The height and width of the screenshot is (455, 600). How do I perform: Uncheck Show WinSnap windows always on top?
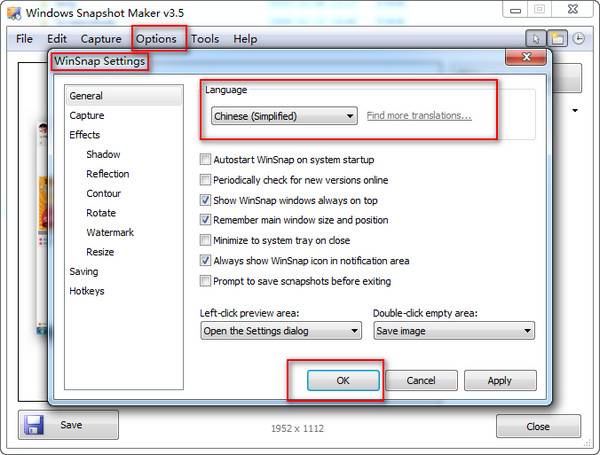[205, 200]
